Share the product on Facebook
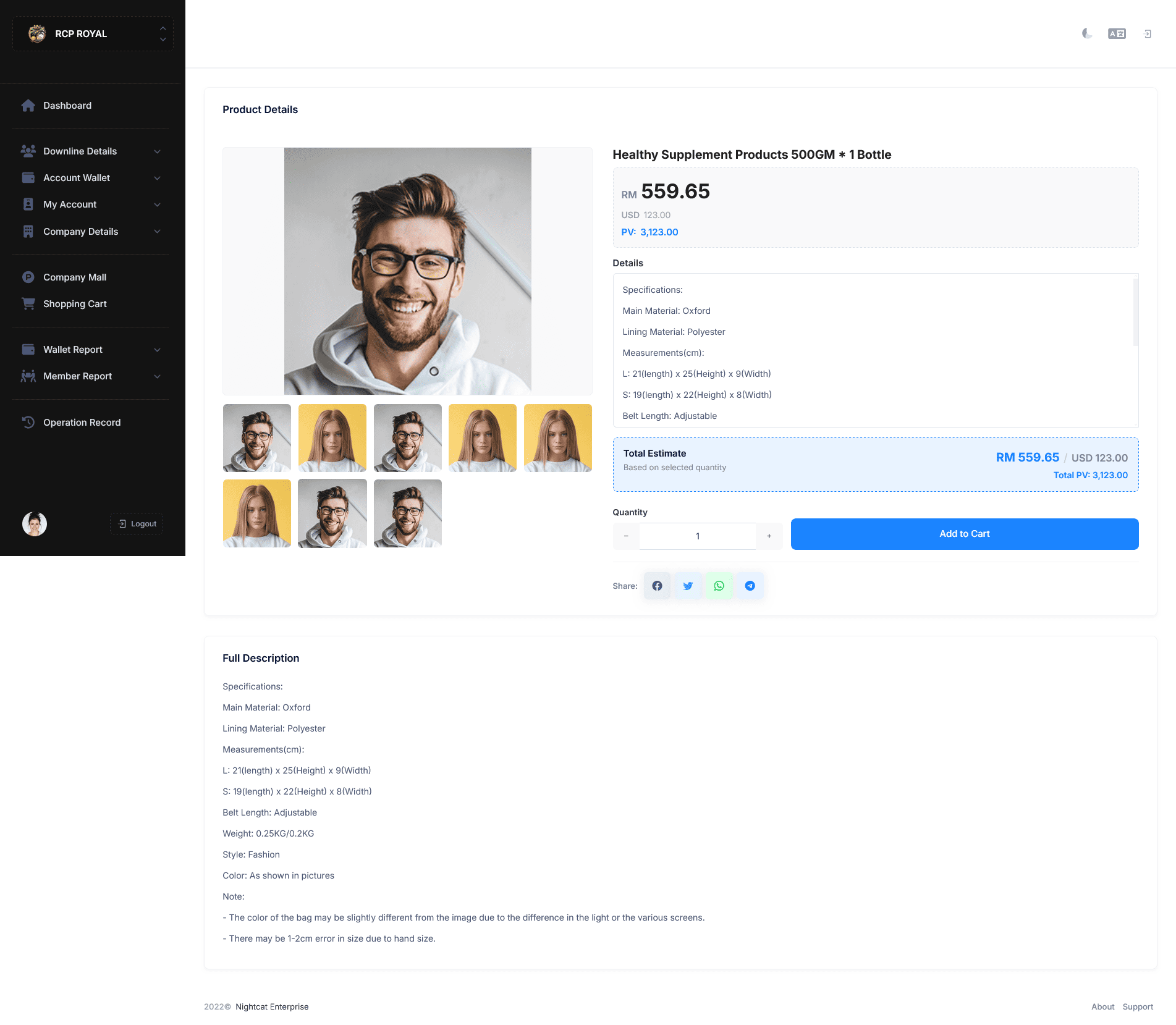Screen dimensions: 1176x1025 [x=657, y=586]
